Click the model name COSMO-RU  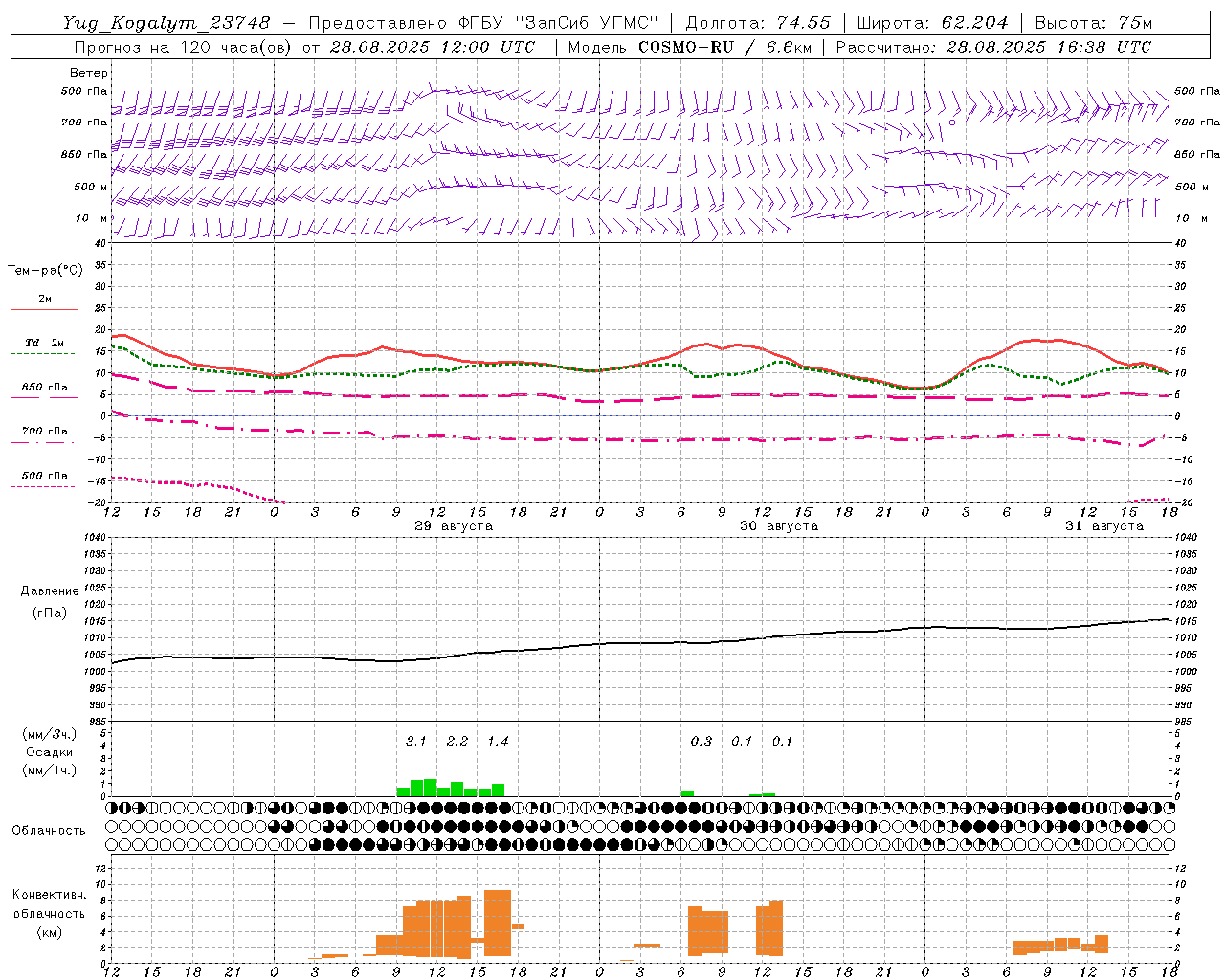[686, 47]
